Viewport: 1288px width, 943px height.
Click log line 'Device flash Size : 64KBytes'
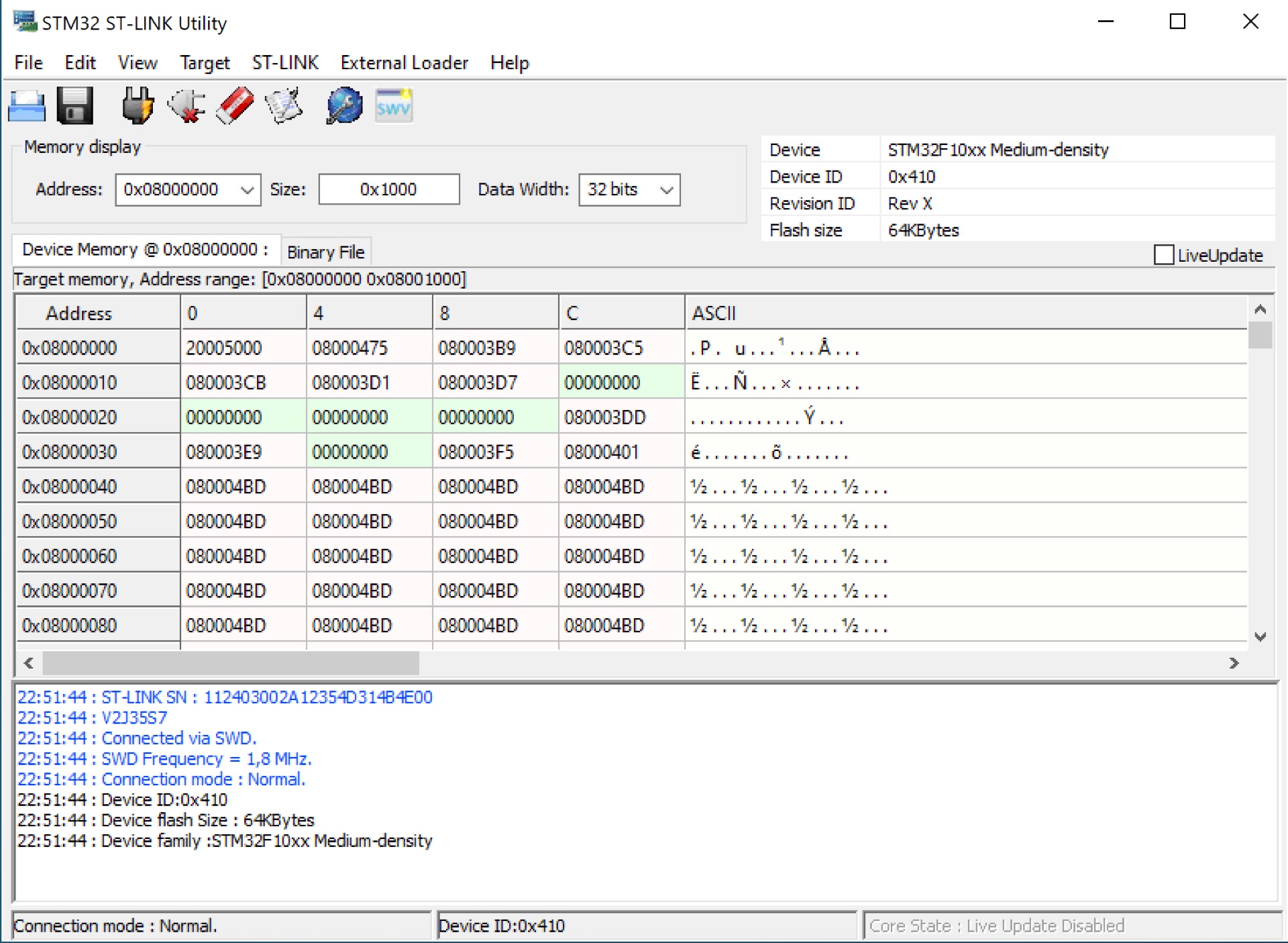166,820
